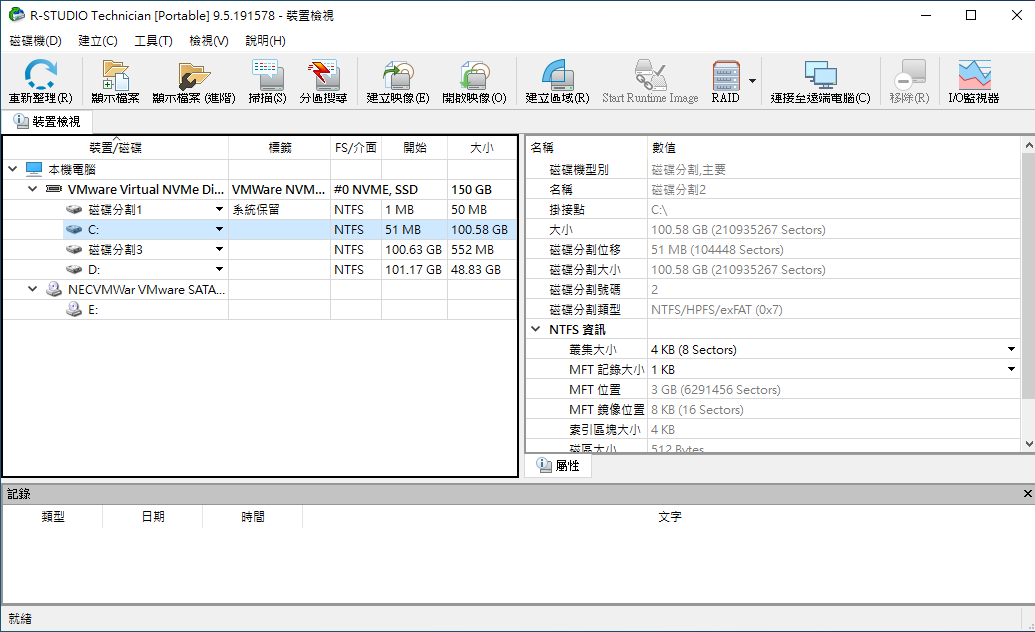The height and width of the screenshot is (632, 1035).
Task: Open dropdown arrow for 磁碟分割1 row
Action: tap(219, 209)
